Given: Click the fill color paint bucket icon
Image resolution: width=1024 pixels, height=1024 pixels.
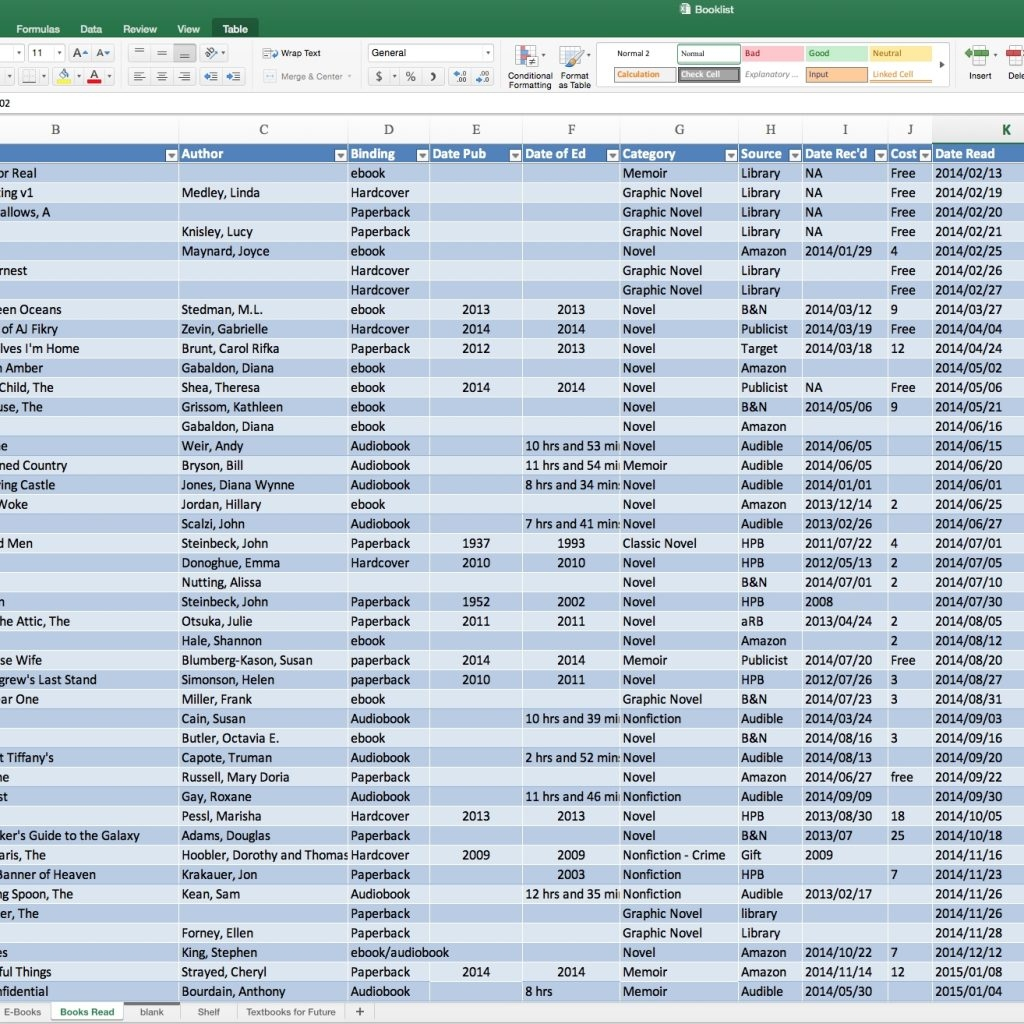Looking at the screenshot, I should point(63,76).
